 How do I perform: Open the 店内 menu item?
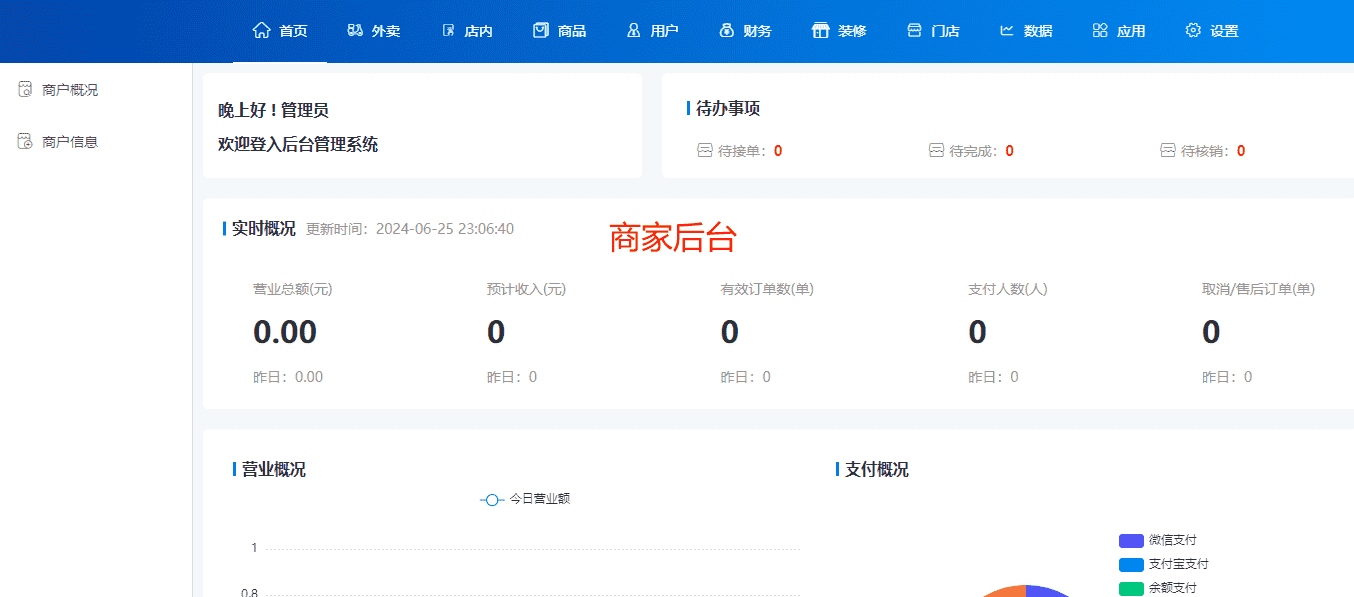tap(467, 30)
